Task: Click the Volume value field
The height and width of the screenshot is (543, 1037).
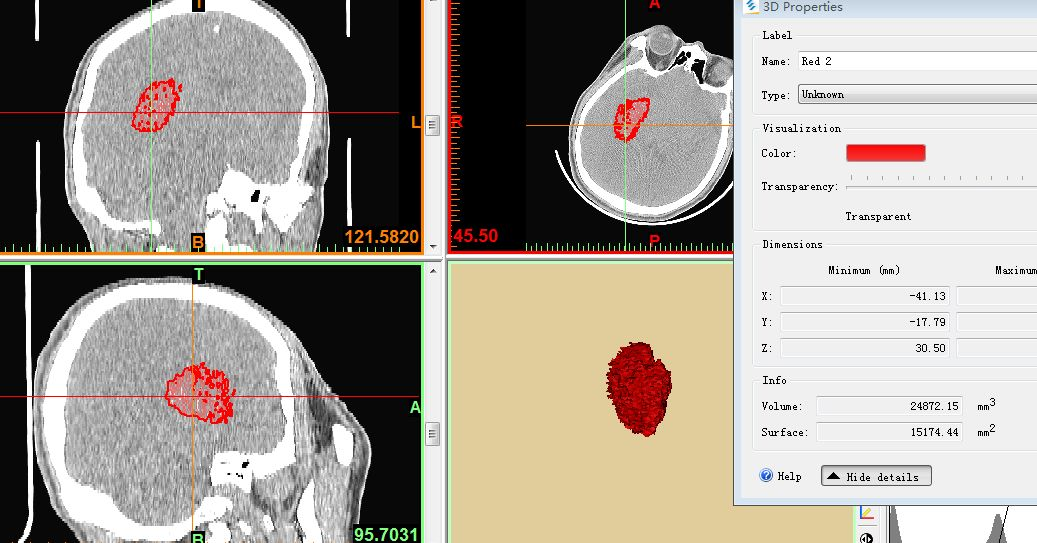Action: [889, 406]
